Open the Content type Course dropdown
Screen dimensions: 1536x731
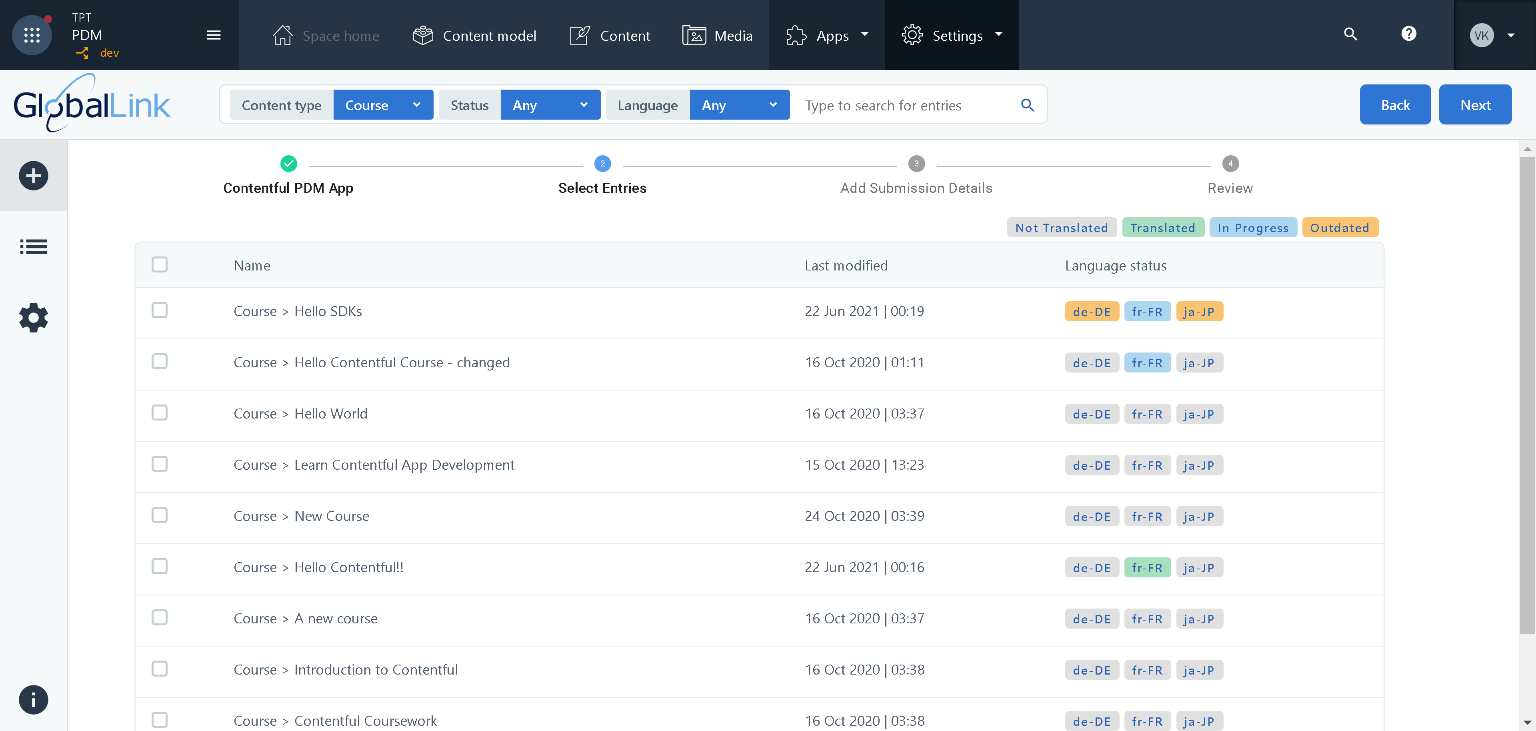click(x=383, y=105)
